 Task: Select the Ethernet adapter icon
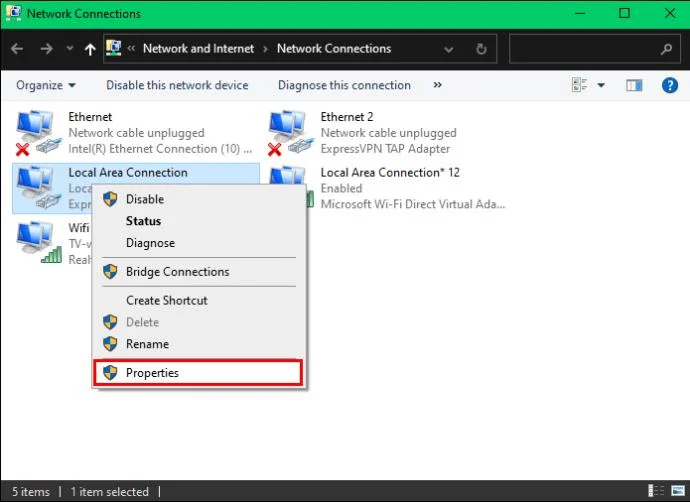pyautogui.click(x=37, y=132)
